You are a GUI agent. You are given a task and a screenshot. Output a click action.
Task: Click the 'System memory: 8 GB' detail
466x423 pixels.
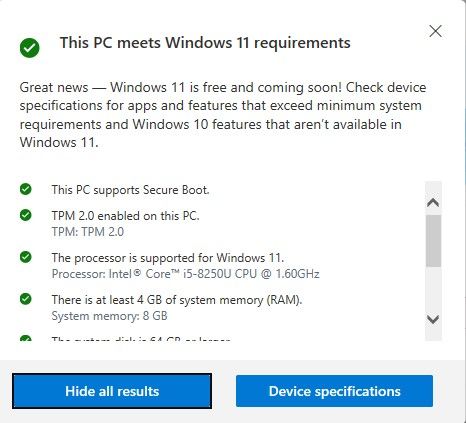pyautogui.click(x=109, y=316)
